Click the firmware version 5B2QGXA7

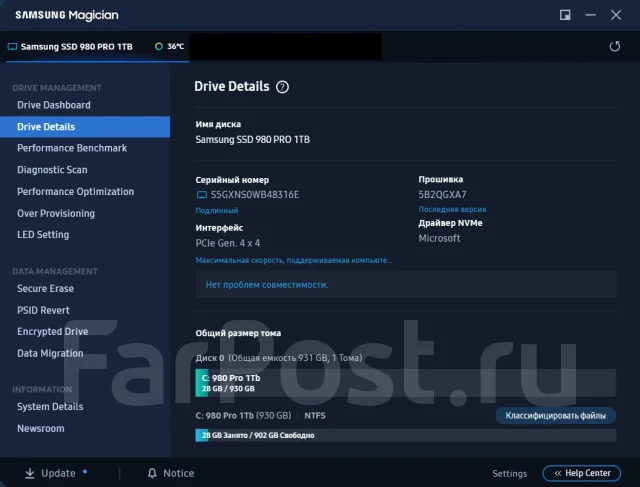pos(442,195)
